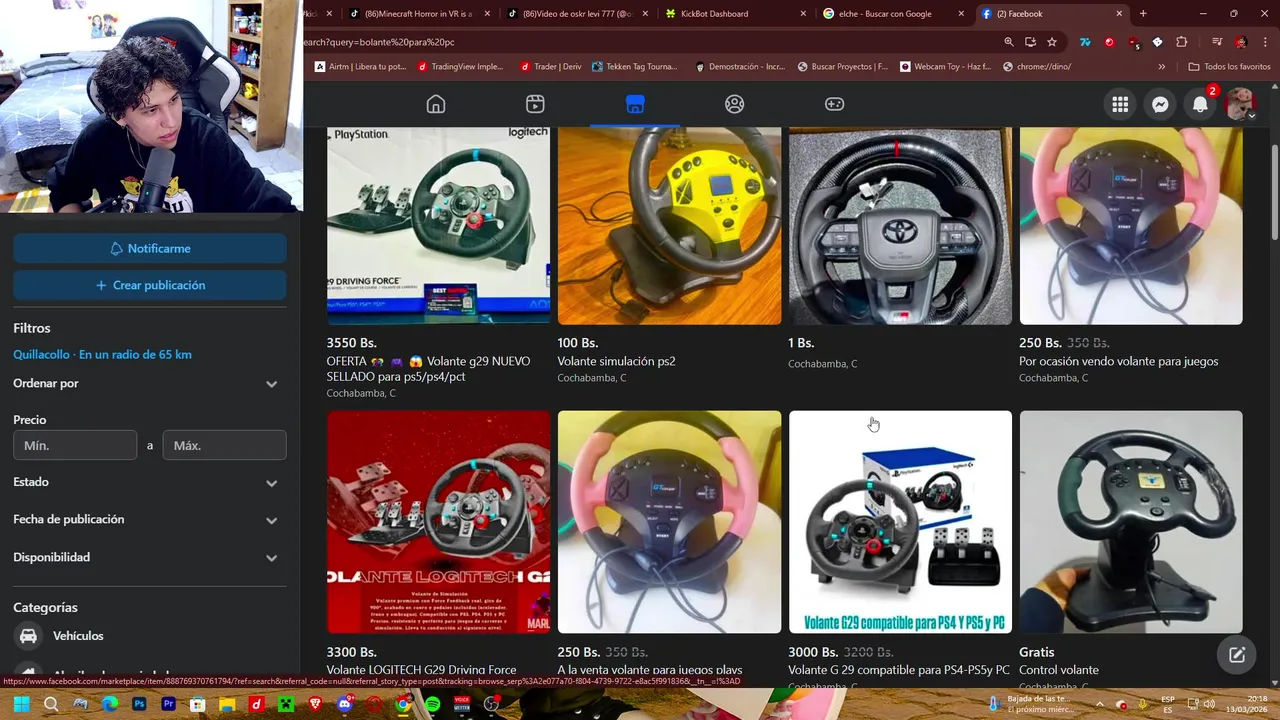The image size is (1280, 720).
Task: Select the (2) Facebook tab
Action: click(x=1051, y=14)
